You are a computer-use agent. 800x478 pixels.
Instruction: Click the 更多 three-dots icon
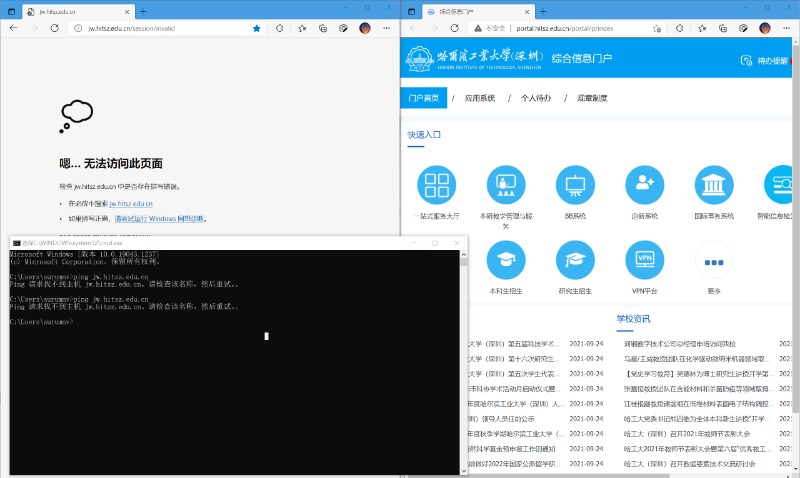pyautogui.click(x=714, y=262)
